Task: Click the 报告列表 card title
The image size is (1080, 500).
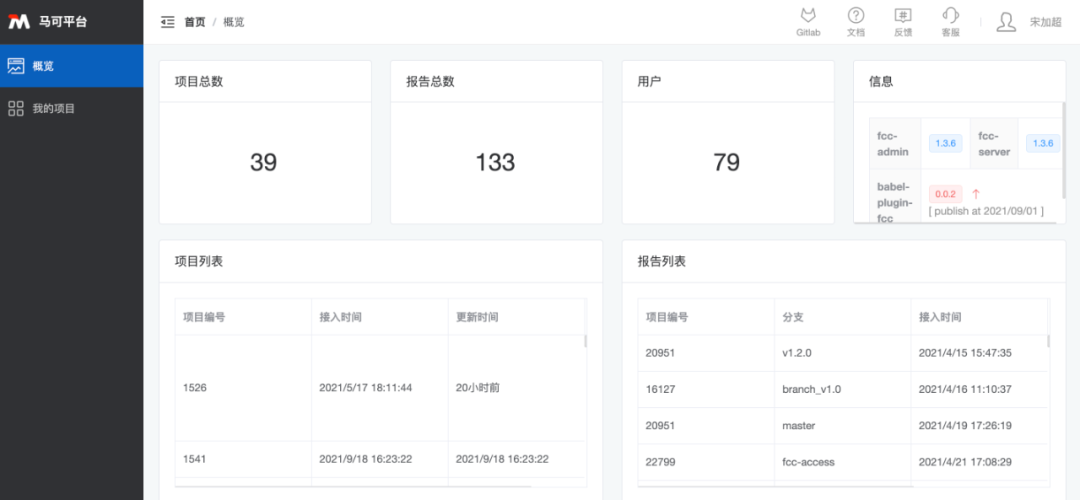Action: tap(661, 261)
